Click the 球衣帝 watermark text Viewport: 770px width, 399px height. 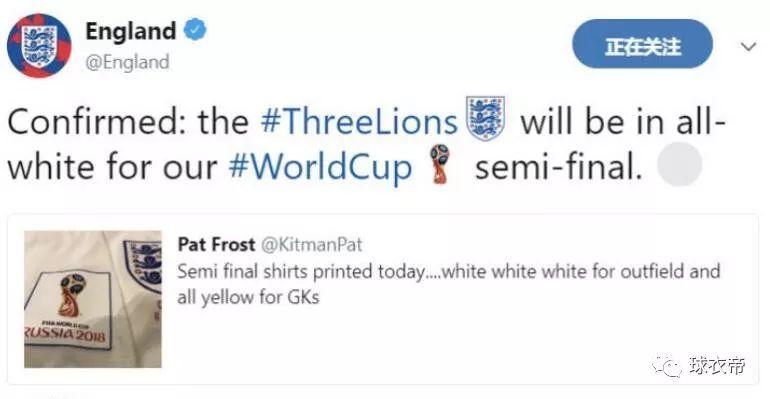tap(717, 366)
